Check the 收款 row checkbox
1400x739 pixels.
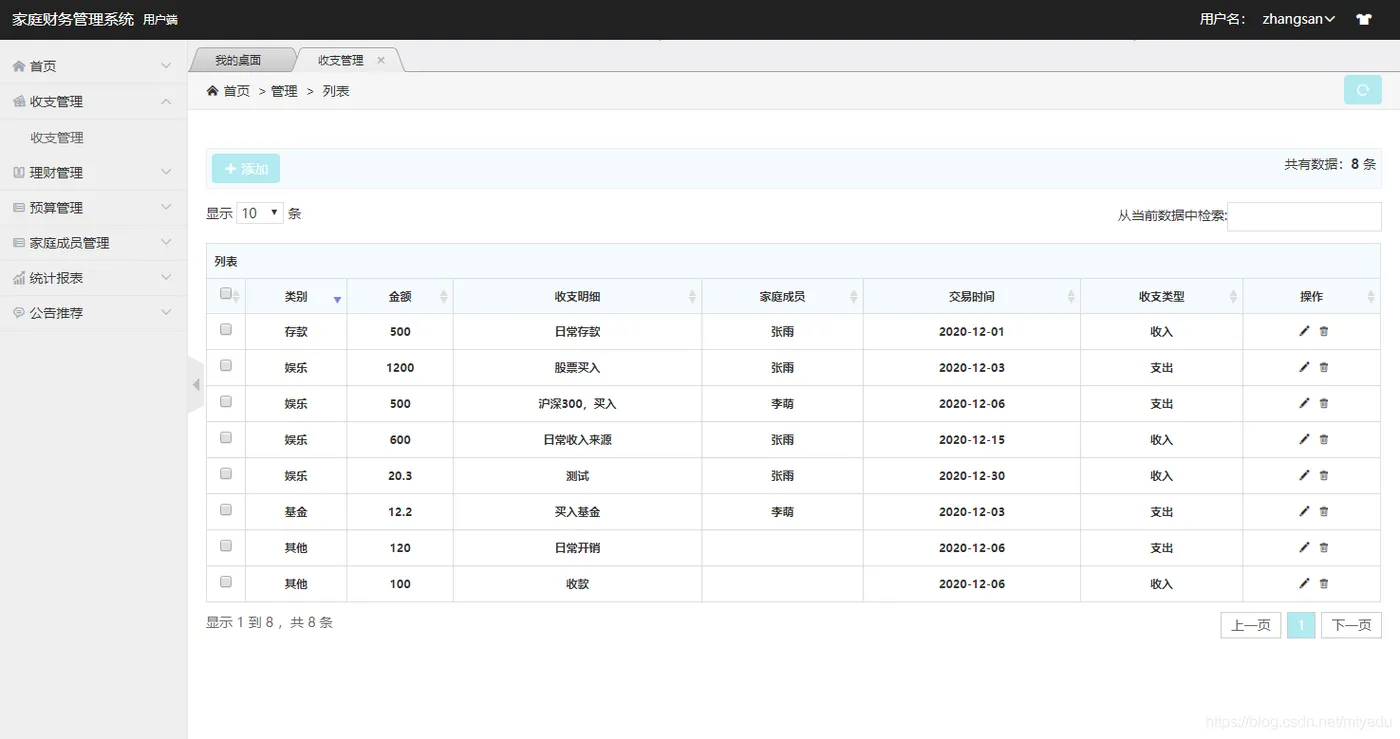[226, 581]
